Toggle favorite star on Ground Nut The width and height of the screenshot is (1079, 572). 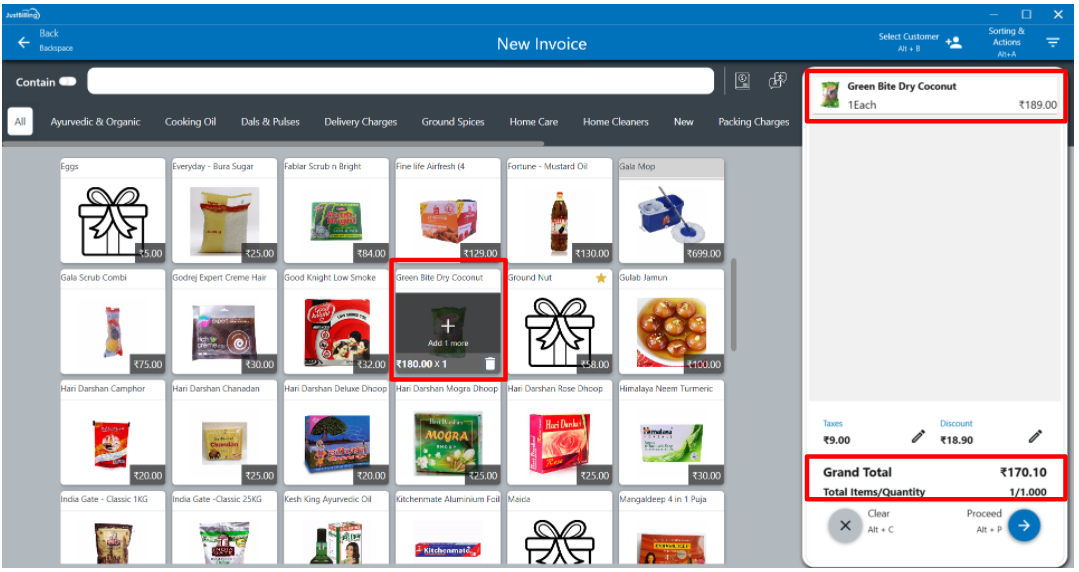(x=601, y=278)
